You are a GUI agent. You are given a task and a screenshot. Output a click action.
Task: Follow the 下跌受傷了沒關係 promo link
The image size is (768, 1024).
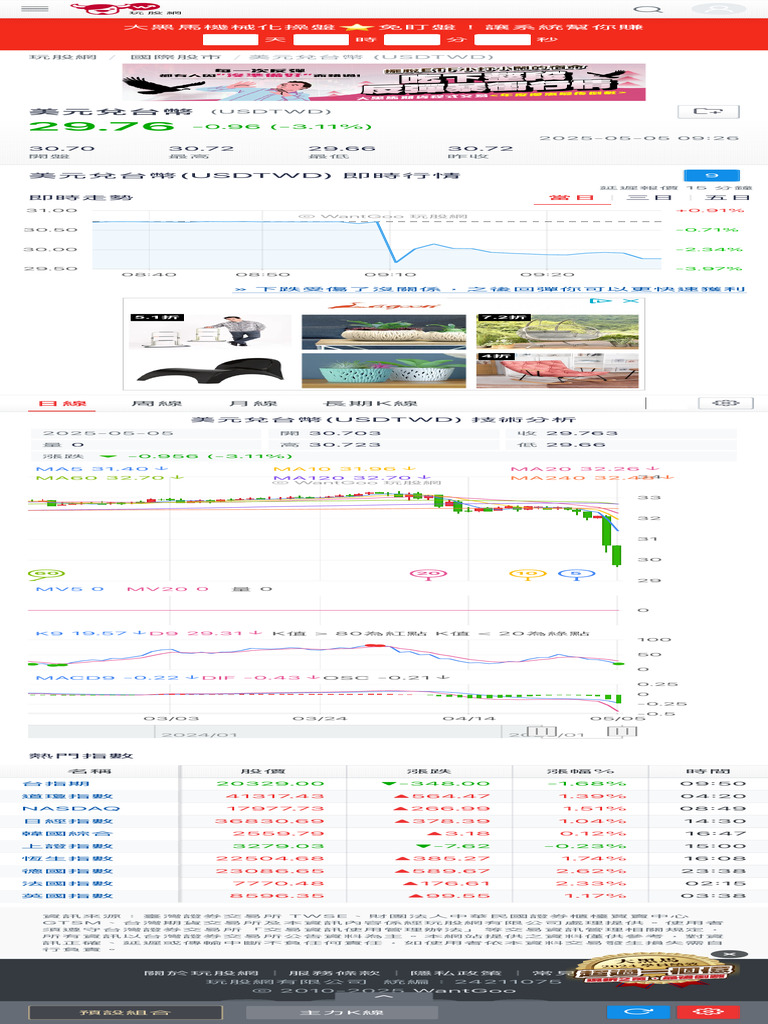(x=488, y=289)
